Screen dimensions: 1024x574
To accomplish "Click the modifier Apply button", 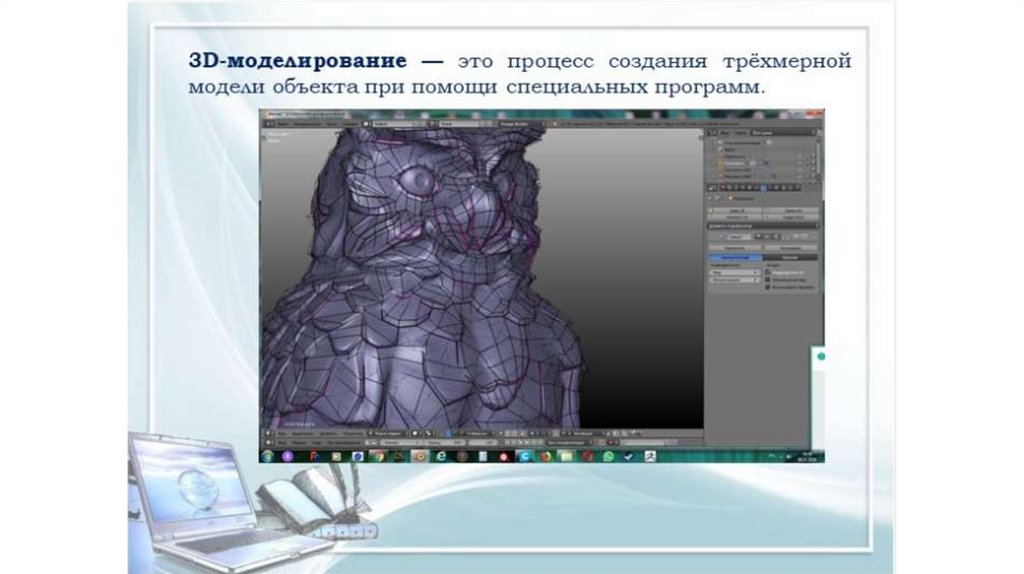I will point(735,248).
